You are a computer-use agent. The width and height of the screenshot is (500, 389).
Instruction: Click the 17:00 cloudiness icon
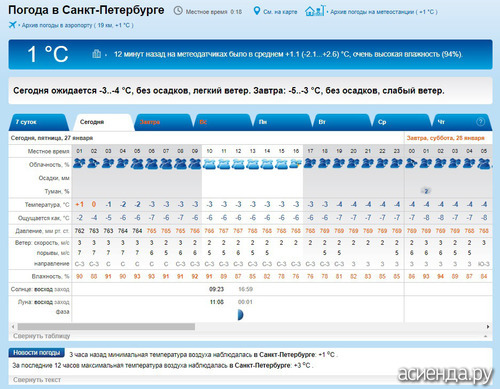[310, 163]
